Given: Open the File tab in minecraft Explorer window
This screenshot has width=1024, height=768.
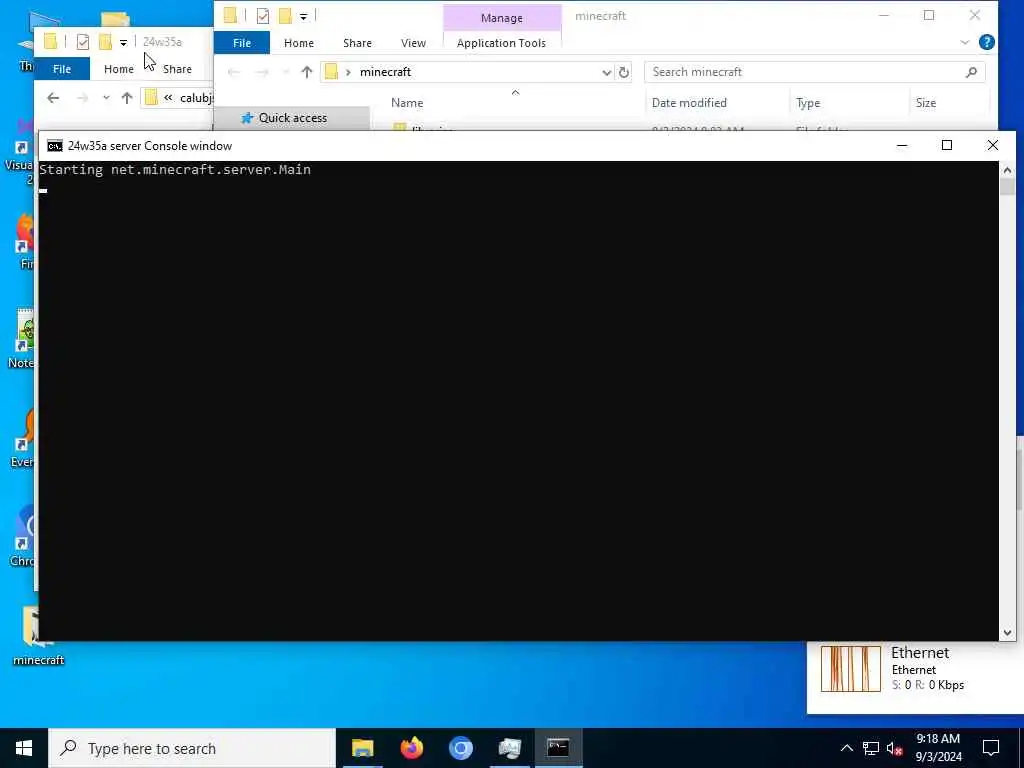Looking at the screenshot, I should coord(242,43).
